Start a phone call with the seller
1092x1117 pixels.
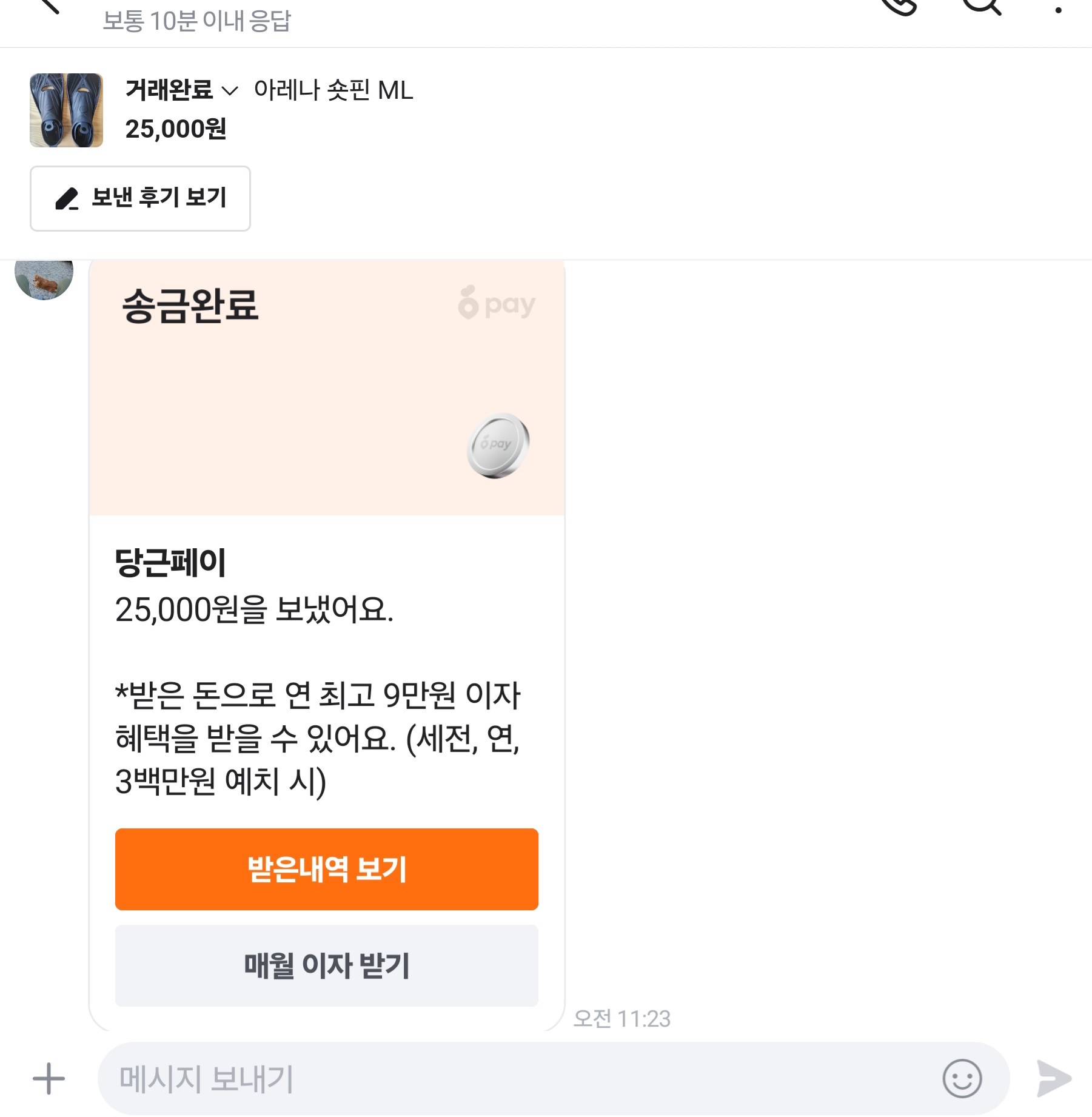point(899,6)
